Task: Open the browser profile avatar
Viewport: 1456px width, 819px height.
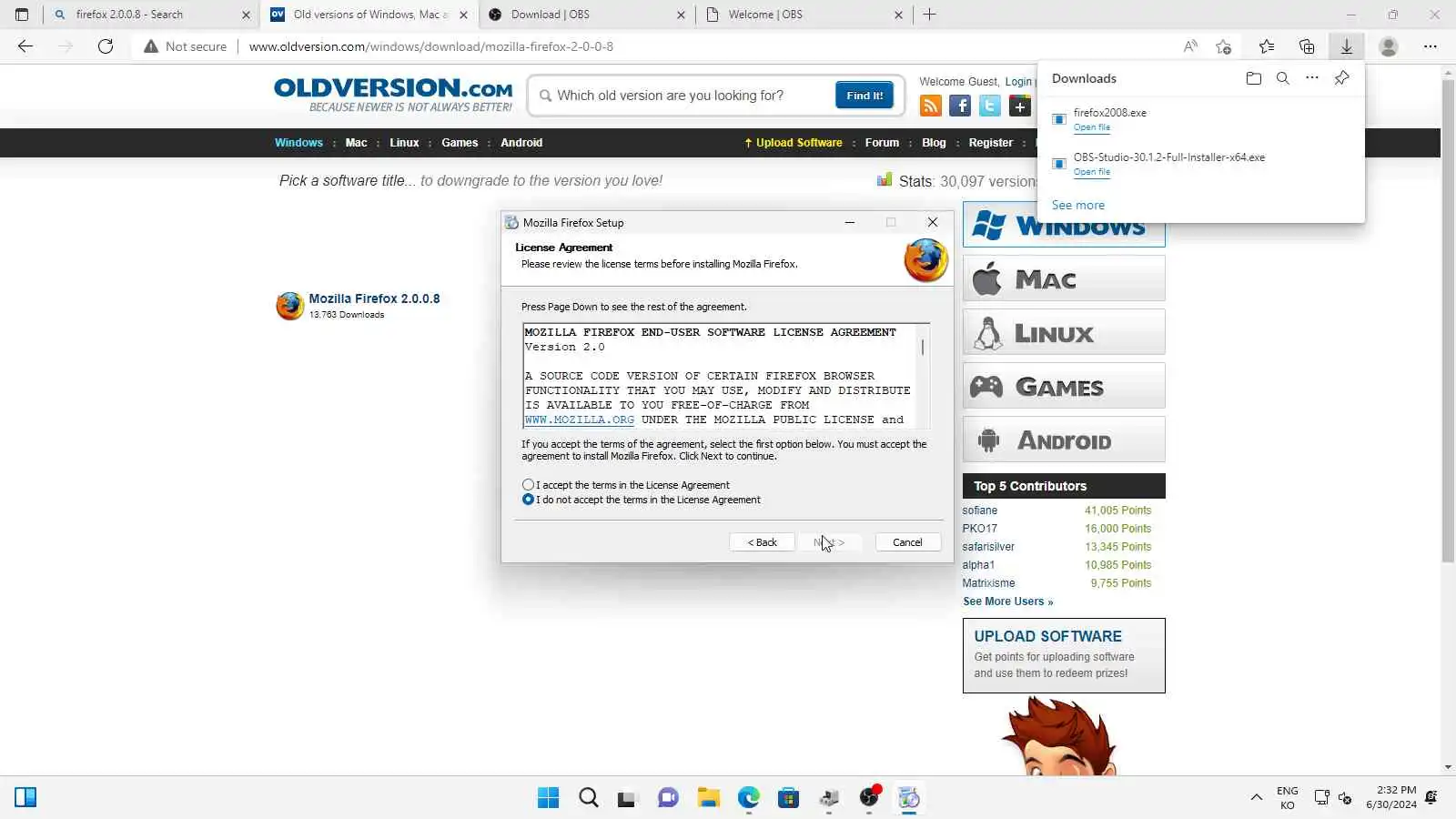Action: (x=1389, y=46)
